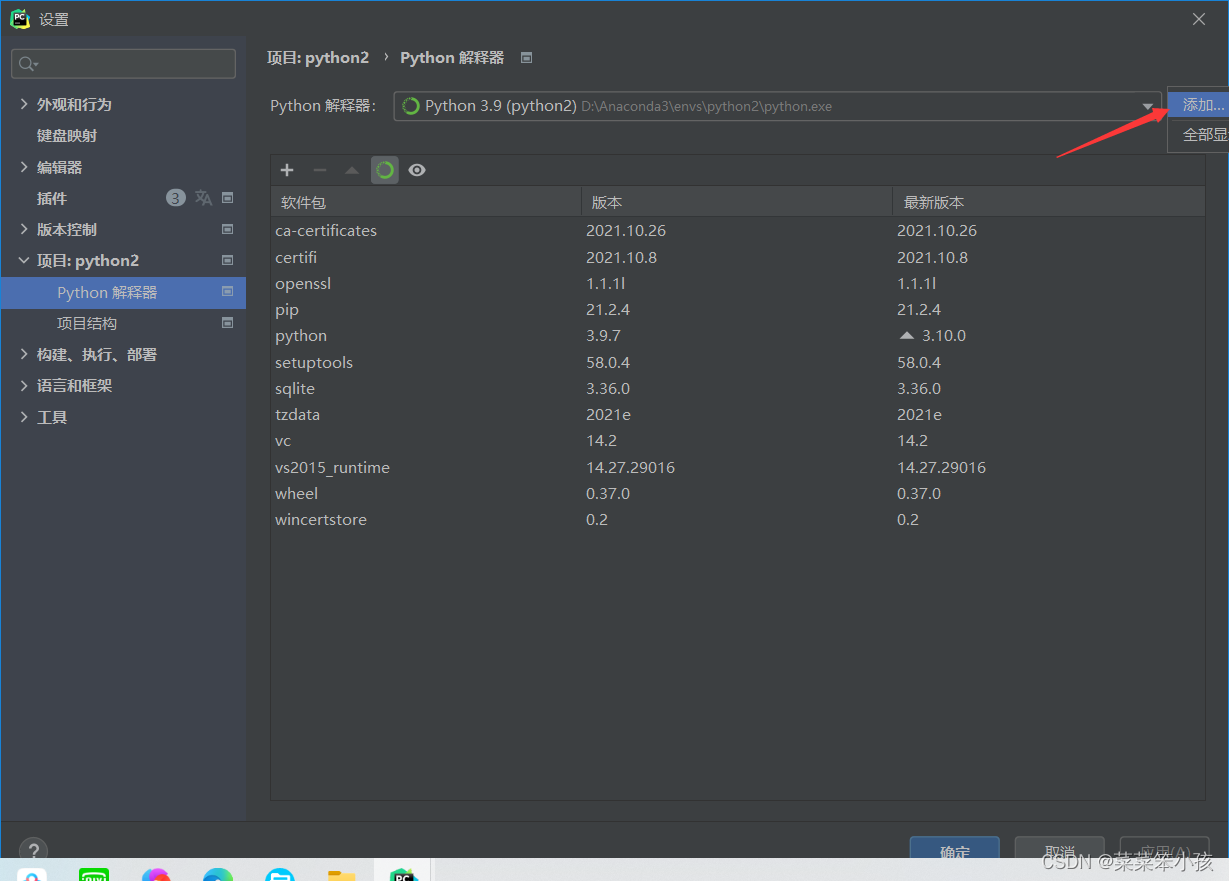The height and width of the screenshot is (881, 1229).
Task: Select the openssl package row
Action: (x=738, y=284)
